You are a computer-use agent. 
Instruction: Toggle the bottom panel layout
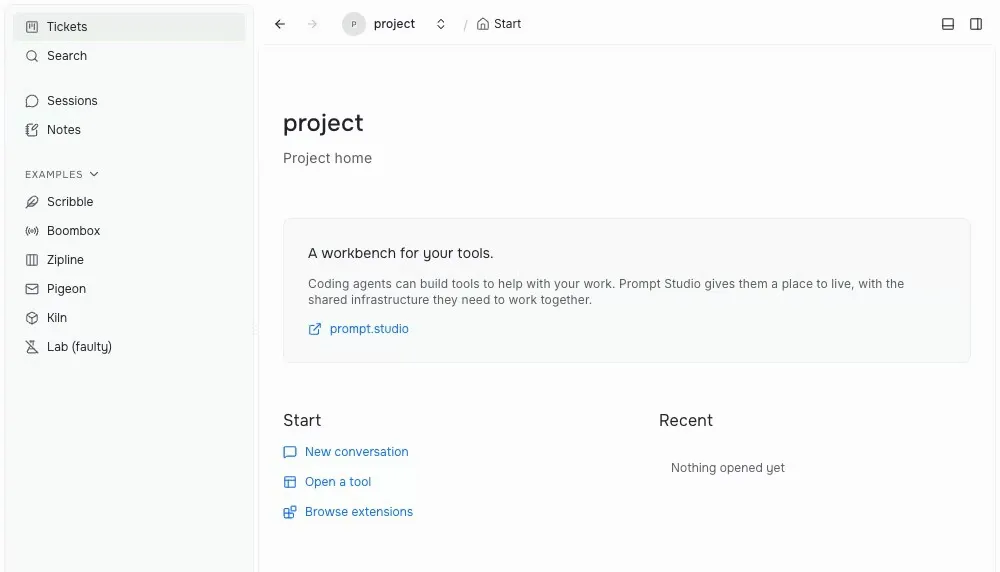pos(948,24)
